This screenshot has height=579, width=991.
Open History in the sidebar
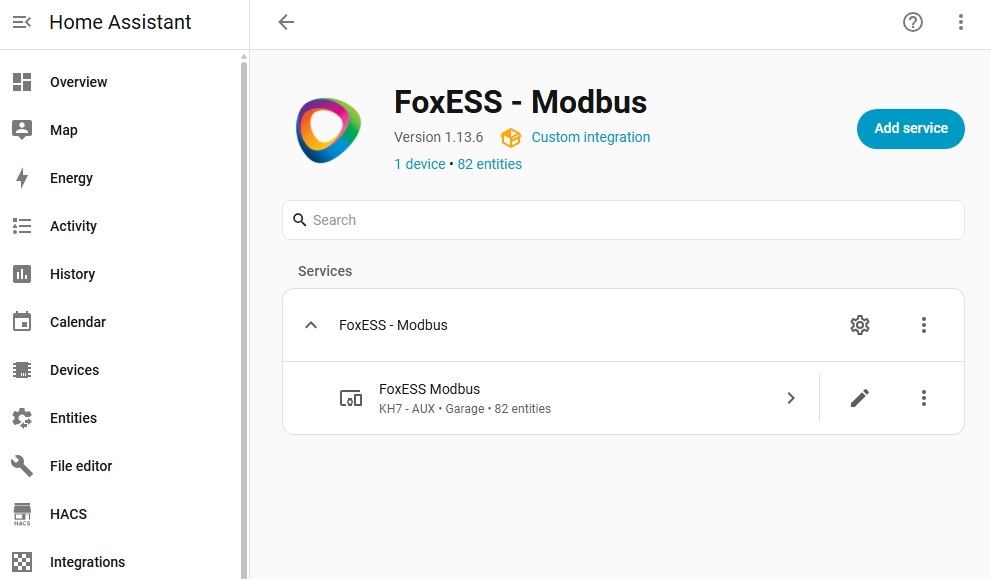click(x=120, y=274)
